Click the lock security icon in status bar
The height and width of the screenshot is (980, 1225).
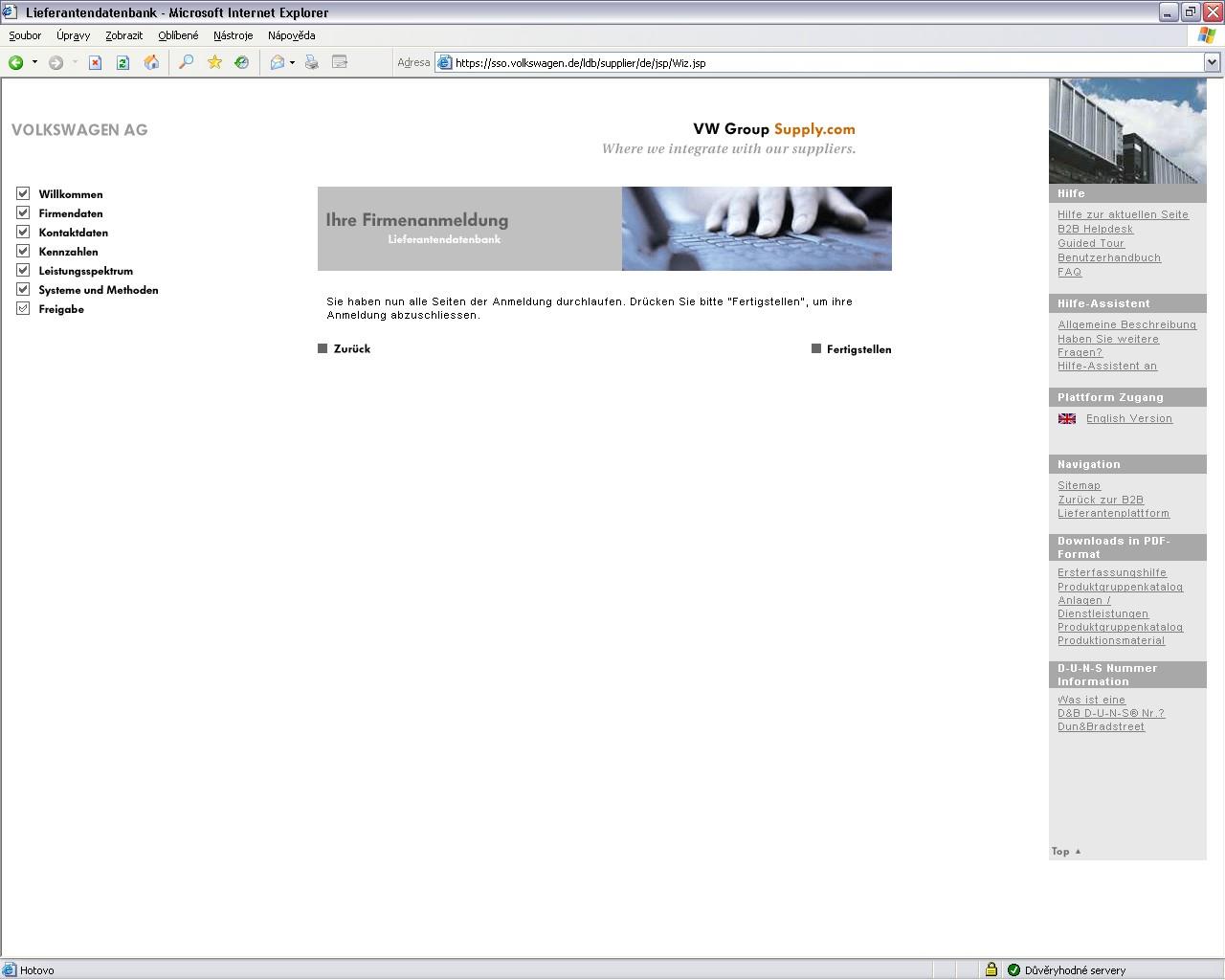(991, 969)
